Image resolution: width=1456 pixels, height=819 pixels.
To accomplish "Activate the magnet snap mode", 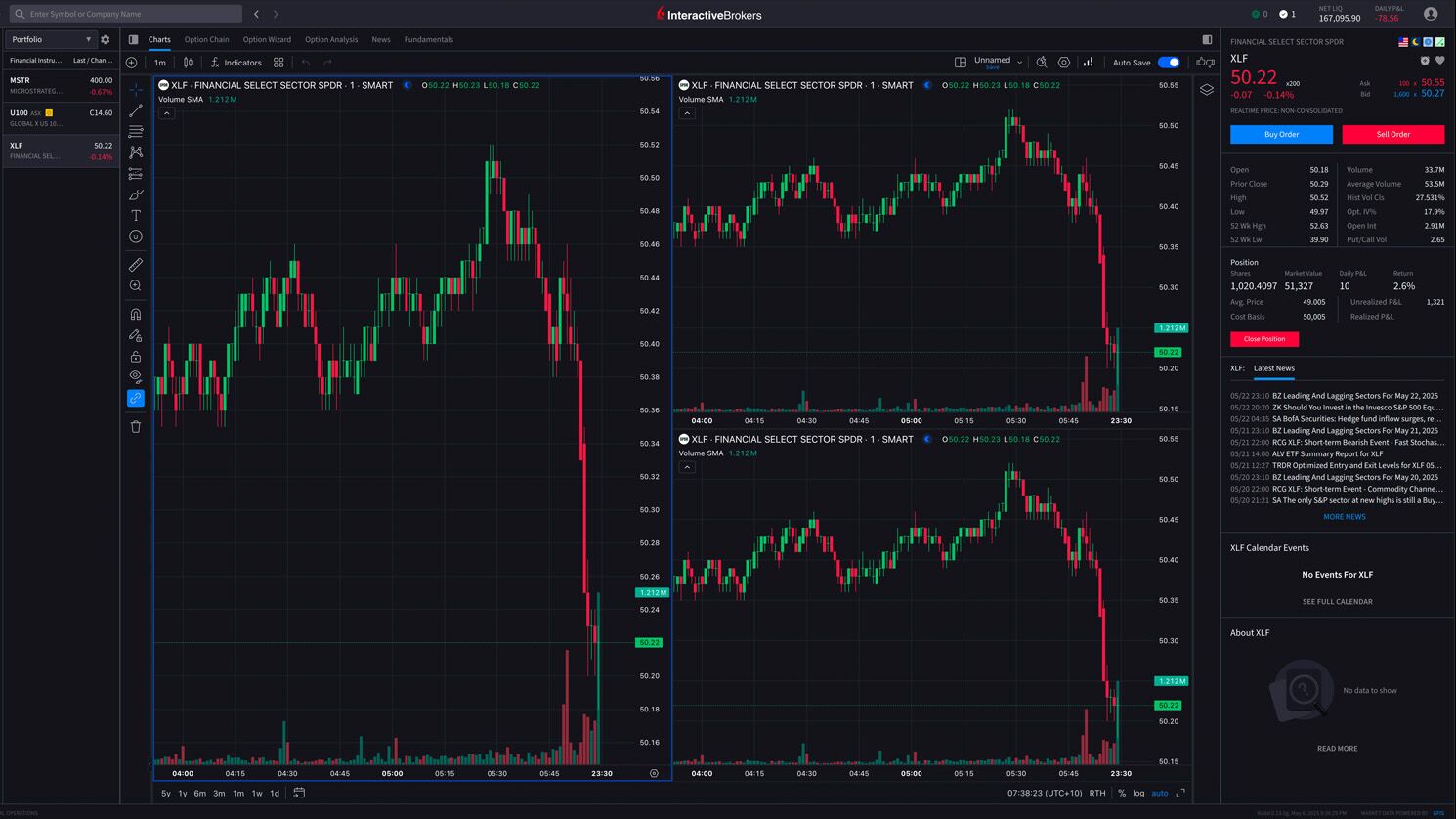I will click(x=136, y=314).
